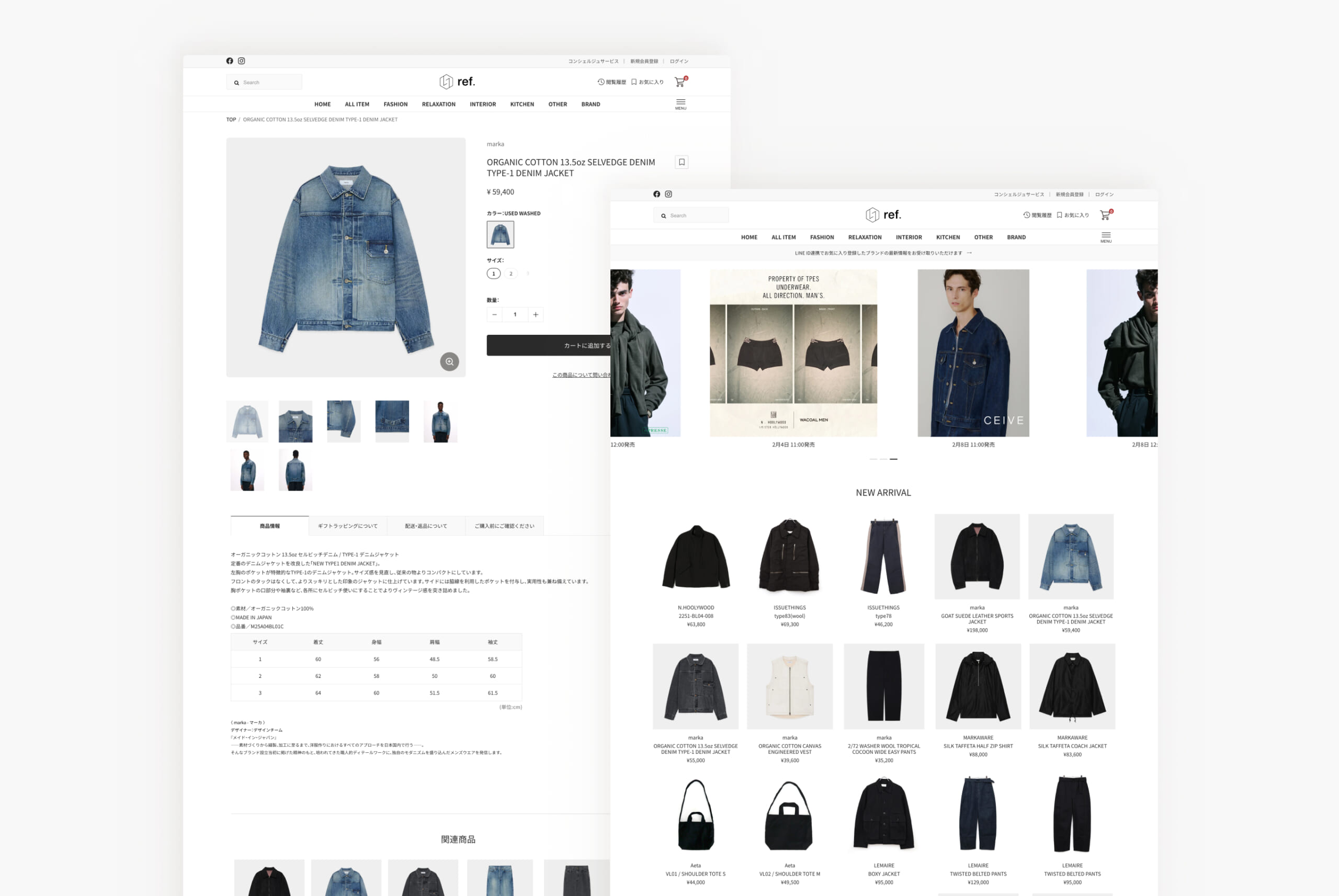
Task: Open ISSUETHINGS type83(wool) product
Action: click(x=789, y=570)
